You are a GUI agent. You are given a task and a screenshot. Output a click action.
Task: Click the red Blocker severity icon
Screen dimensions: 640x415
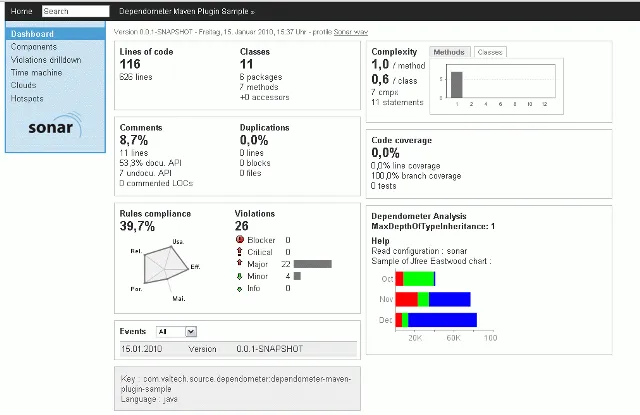pos(240,240)
